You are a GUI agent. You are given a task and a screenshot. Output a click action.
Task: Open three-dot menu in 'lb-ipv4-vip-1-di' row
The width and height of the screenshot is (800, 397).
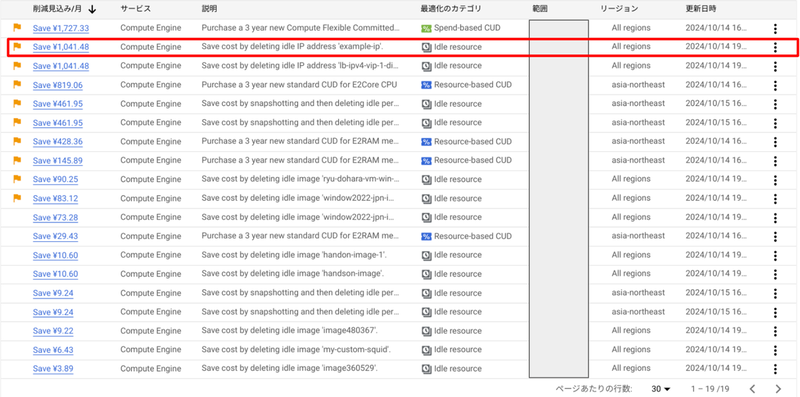tap(775, 66)
